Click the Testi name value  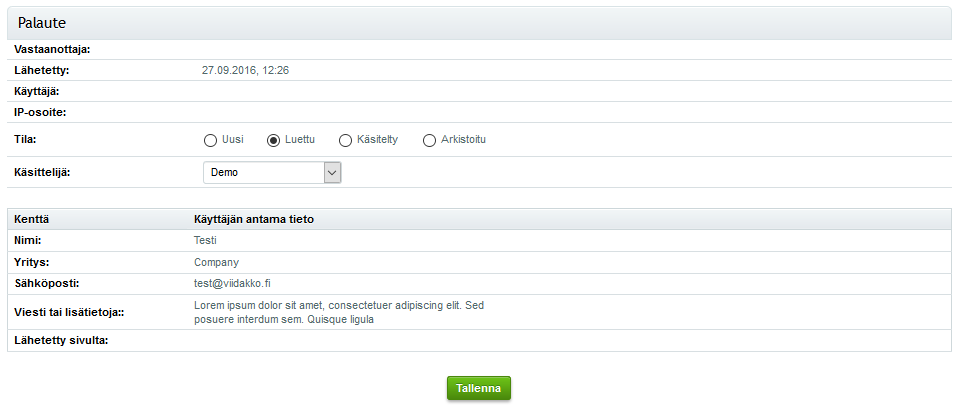pyautogui.click(x=205, y=240)
